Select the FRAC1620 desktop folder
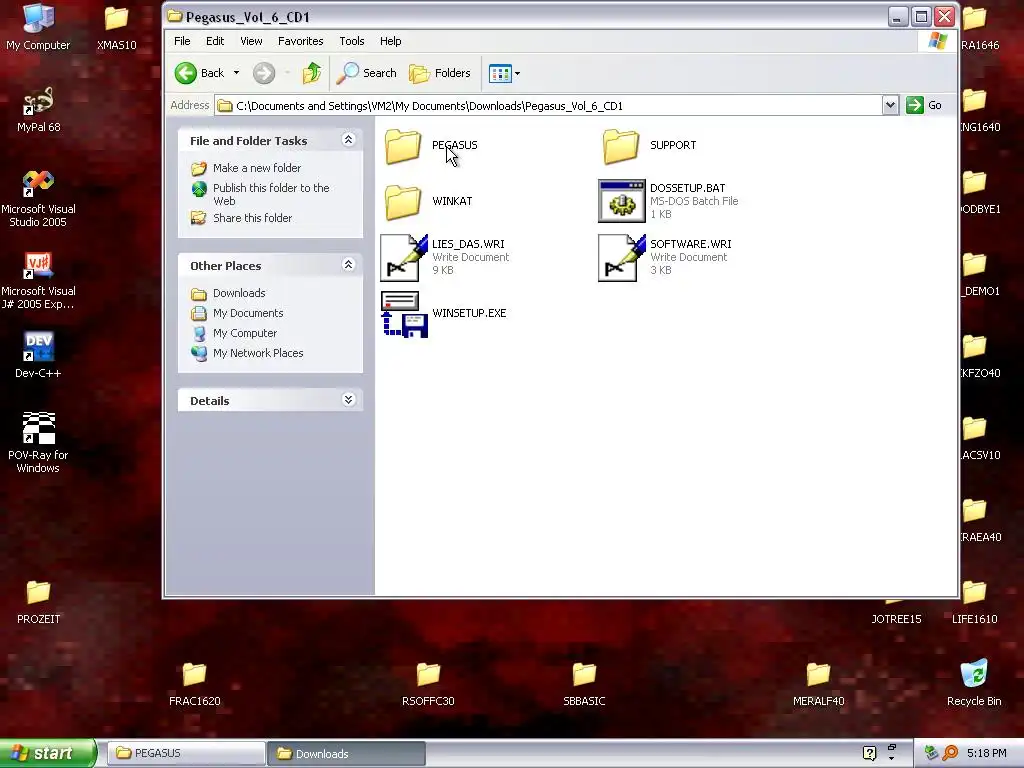The image size is (1024, 768). coord(195,684)
